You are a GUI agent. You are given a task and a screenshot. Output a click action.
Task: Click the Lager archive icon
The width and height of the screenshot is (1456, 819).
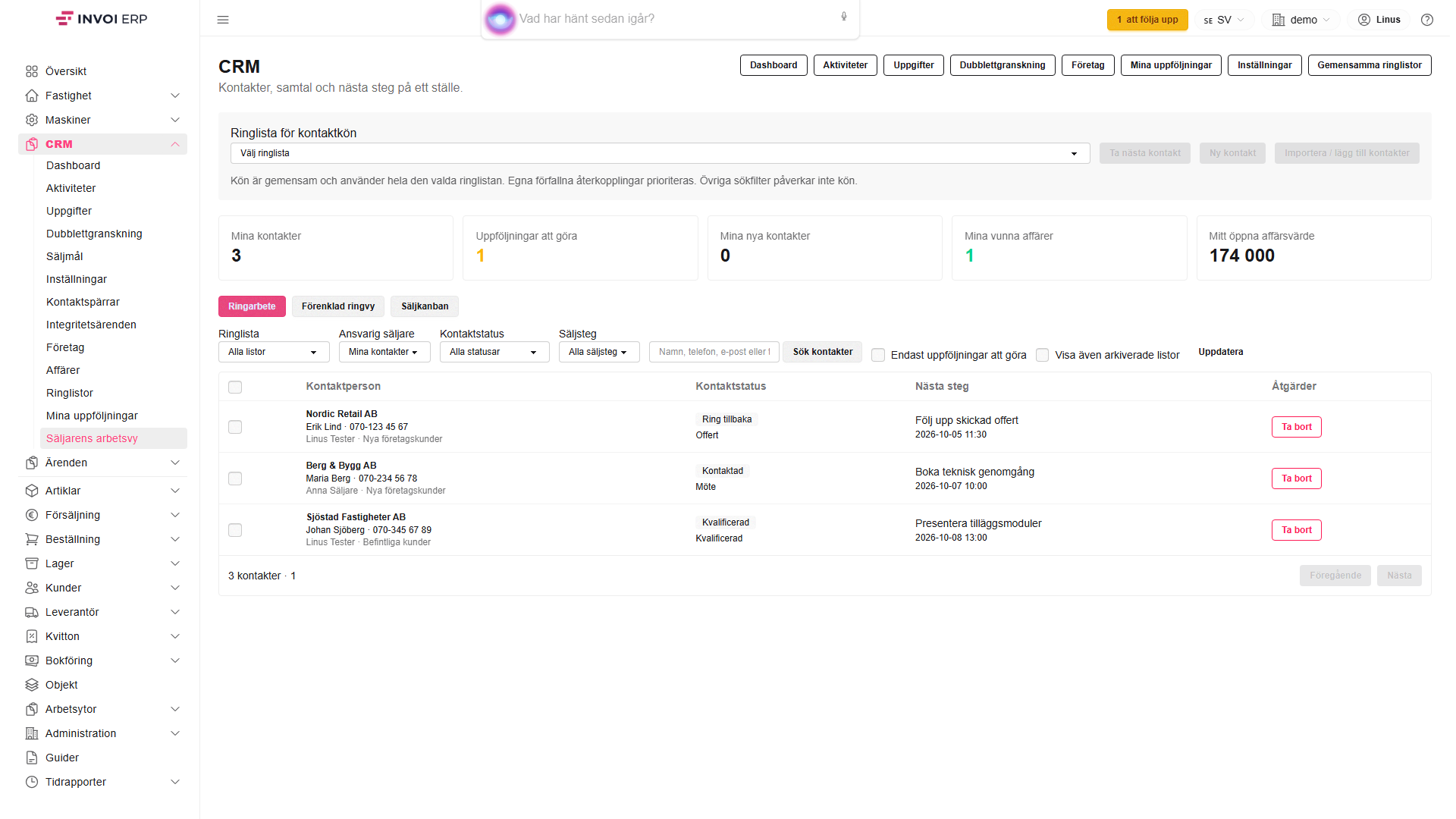point(32,563)
